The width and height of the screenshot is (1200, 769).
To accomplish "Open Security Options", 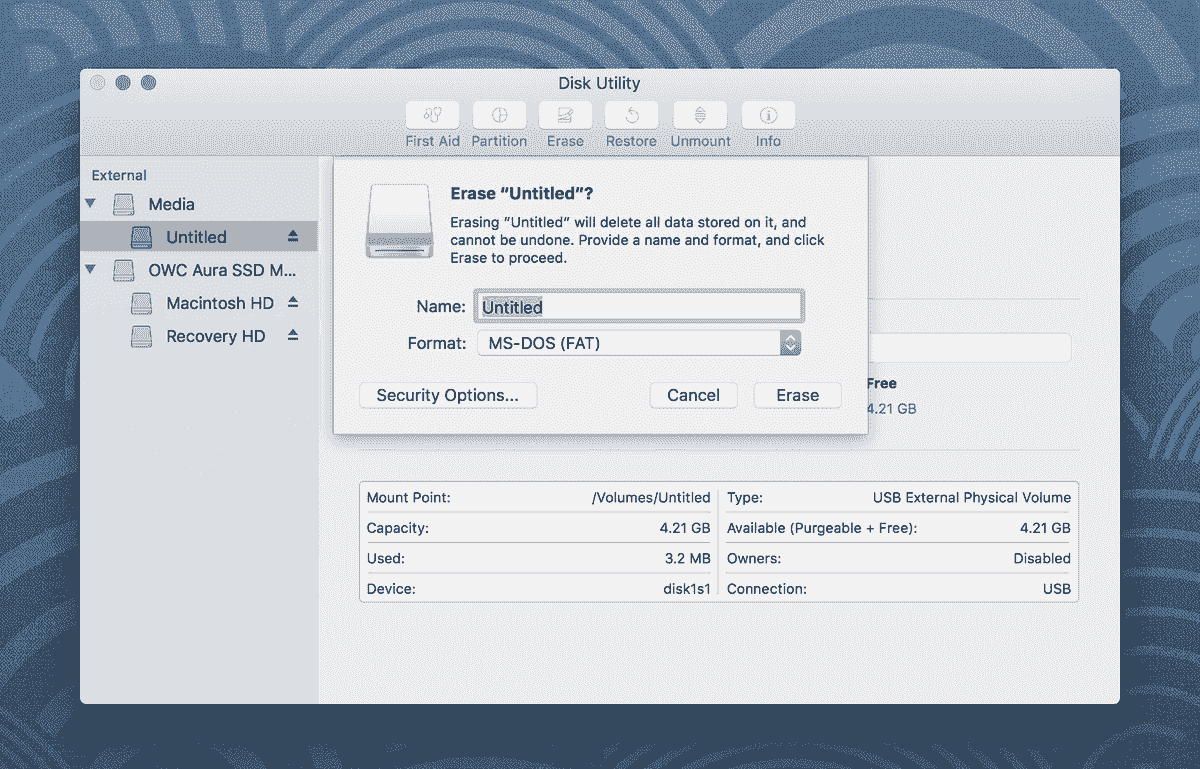I will tap(447, 395).
